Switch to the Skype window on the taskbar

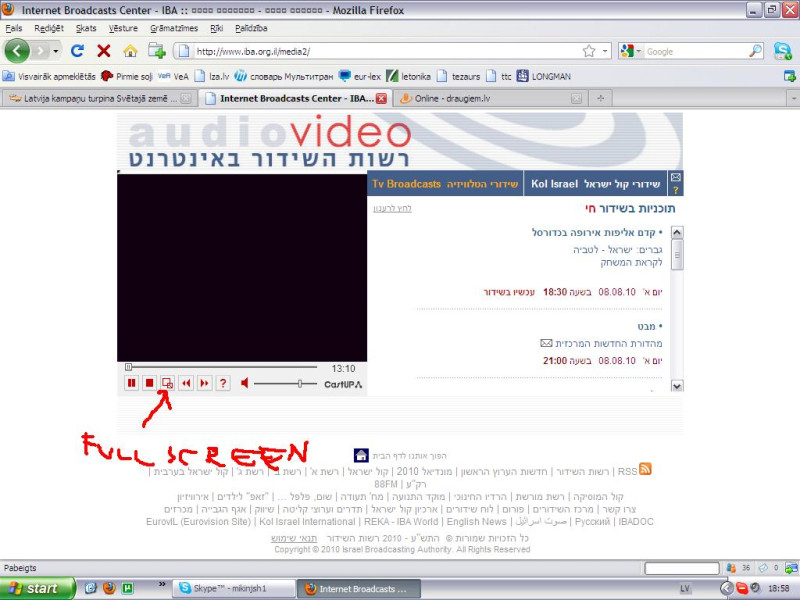point(235,588)
